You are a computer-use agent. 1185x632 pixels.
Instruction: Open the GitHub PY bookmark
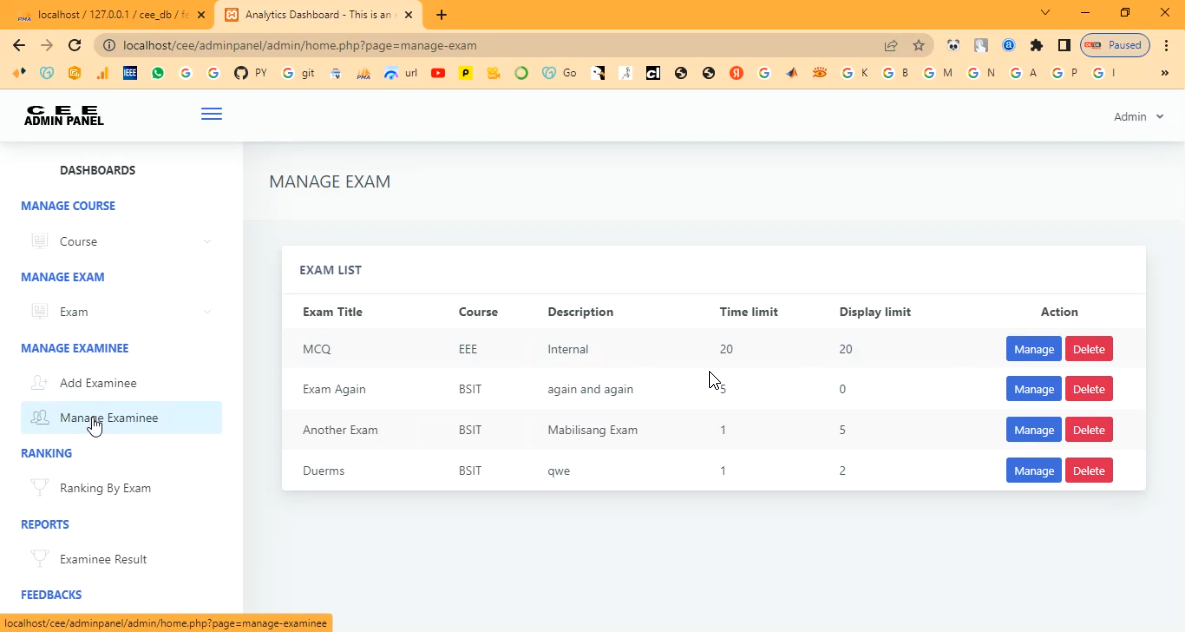pyautogui.click(x=250, y=73)
